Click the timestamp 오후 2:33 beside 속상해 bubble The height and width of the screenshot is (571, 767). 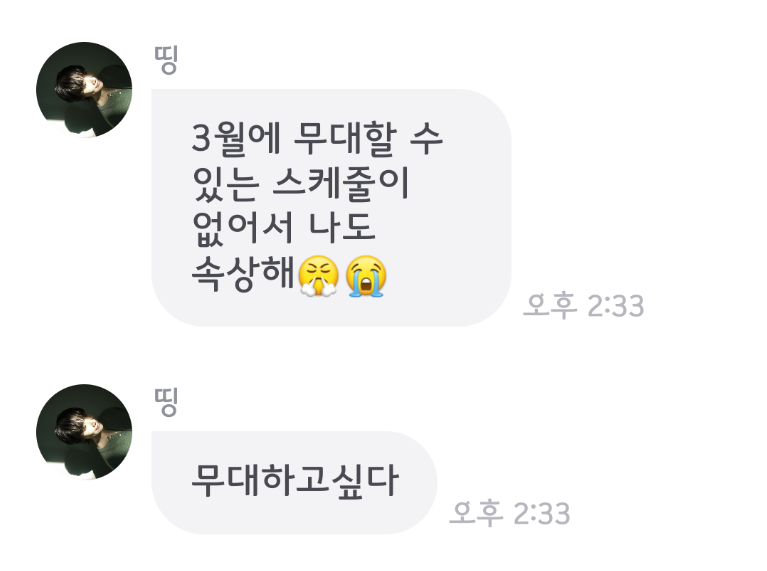(584, 305)
